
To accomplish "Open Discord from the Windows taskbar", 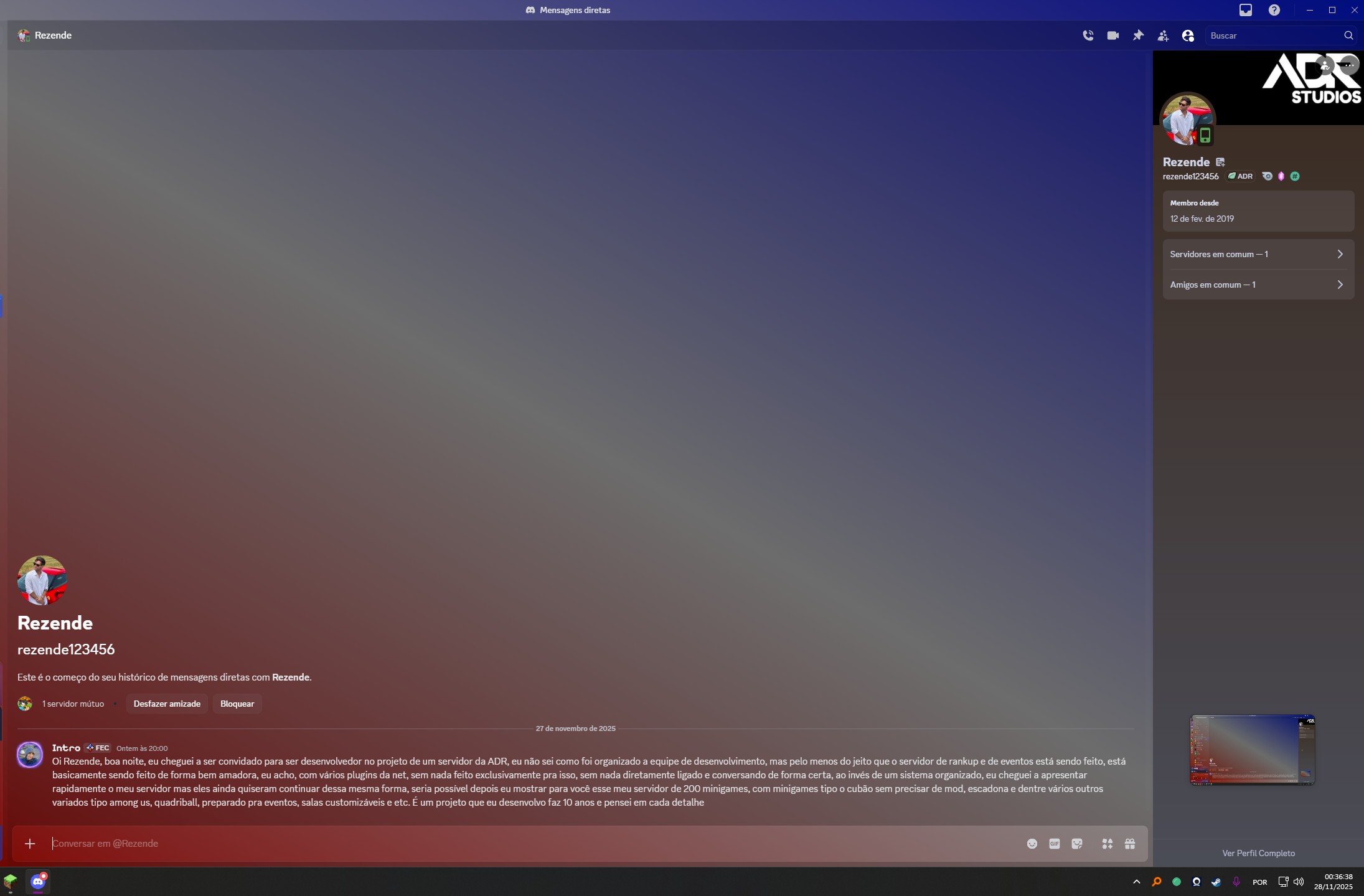I will coord(38,882).
